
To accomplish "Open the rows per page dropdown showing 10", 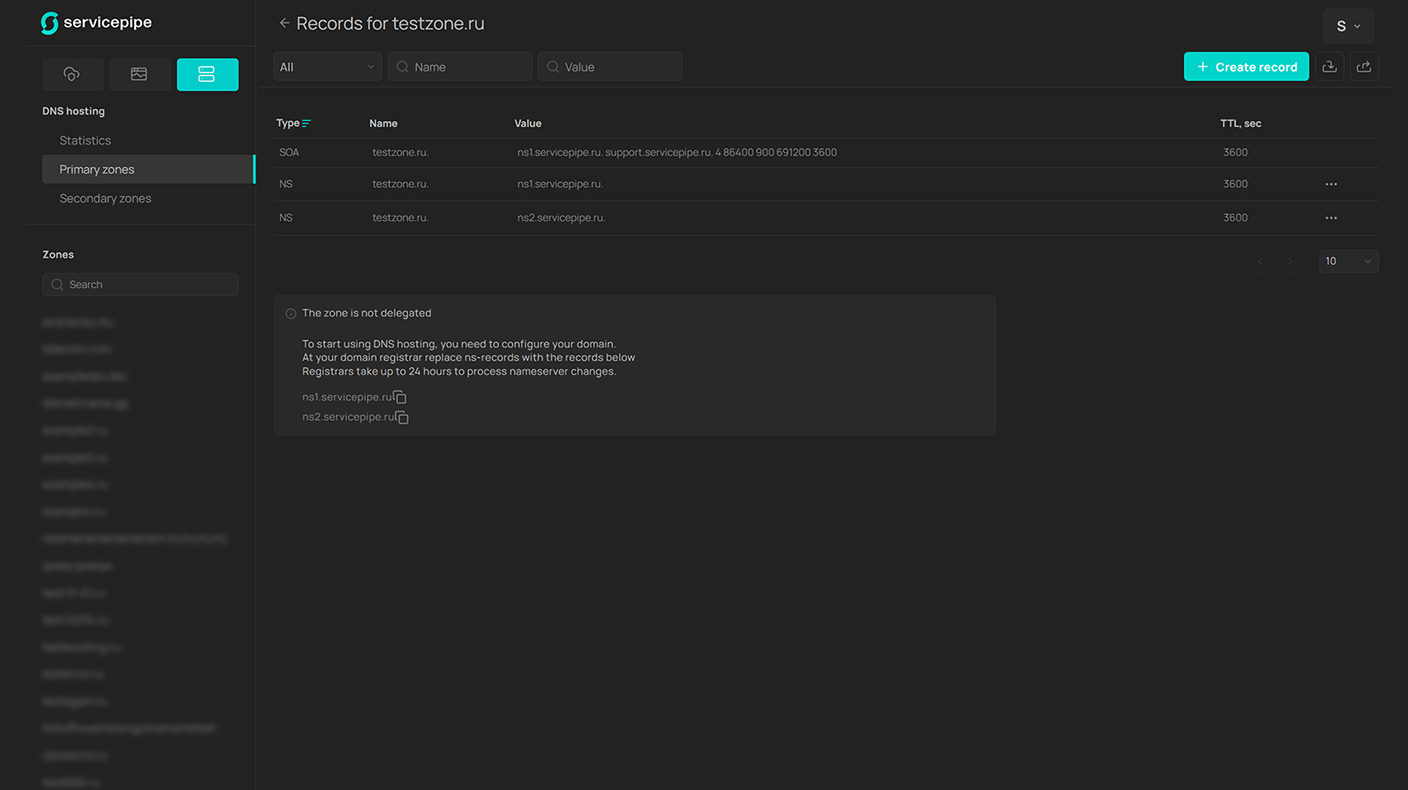I will (1348, 261).
